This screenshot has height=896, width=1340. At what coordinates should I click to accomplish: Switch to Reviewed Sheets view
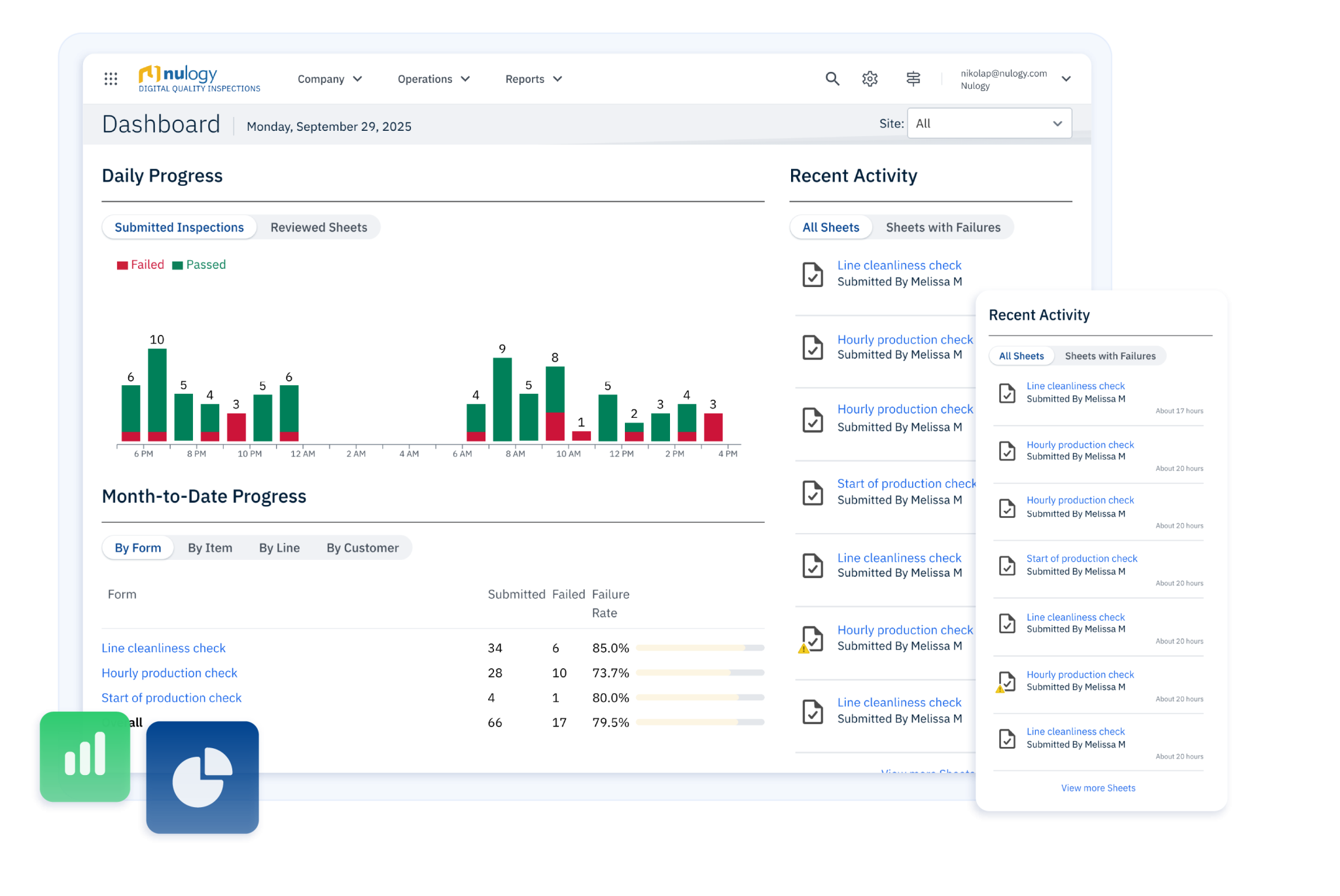[x=319, y=227]
